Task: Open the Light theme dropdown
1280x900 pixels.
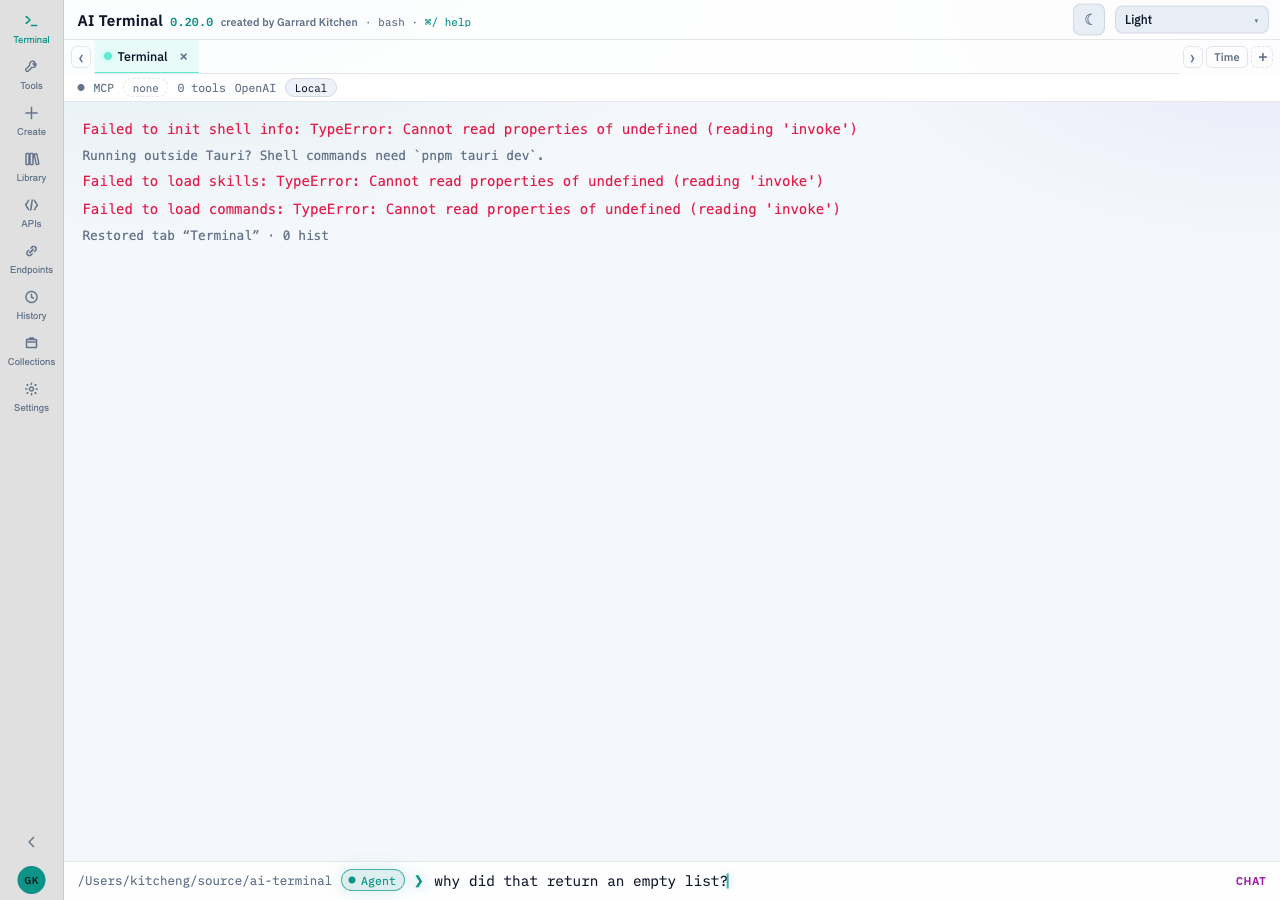Action: click(x=1192, y=20)
